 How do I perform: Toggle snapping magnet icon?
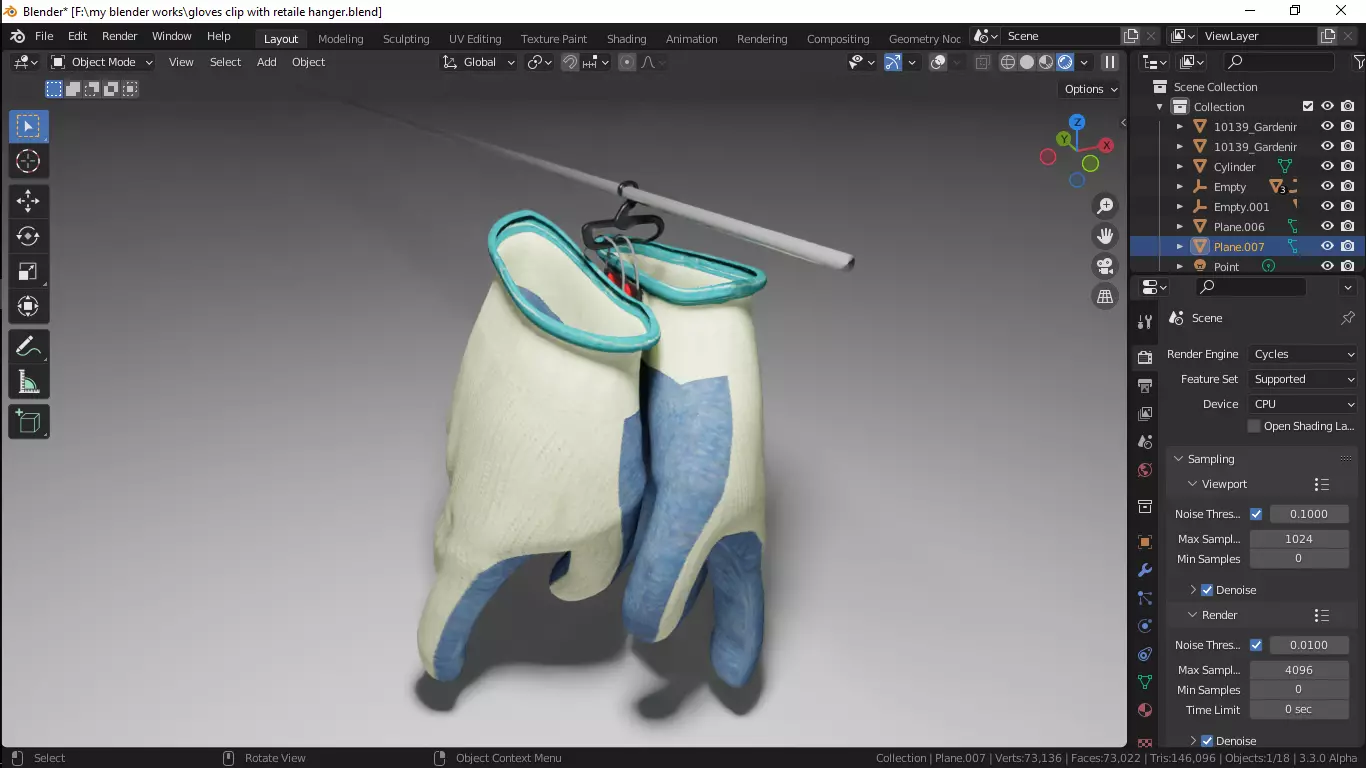click(x=570, y=62)
